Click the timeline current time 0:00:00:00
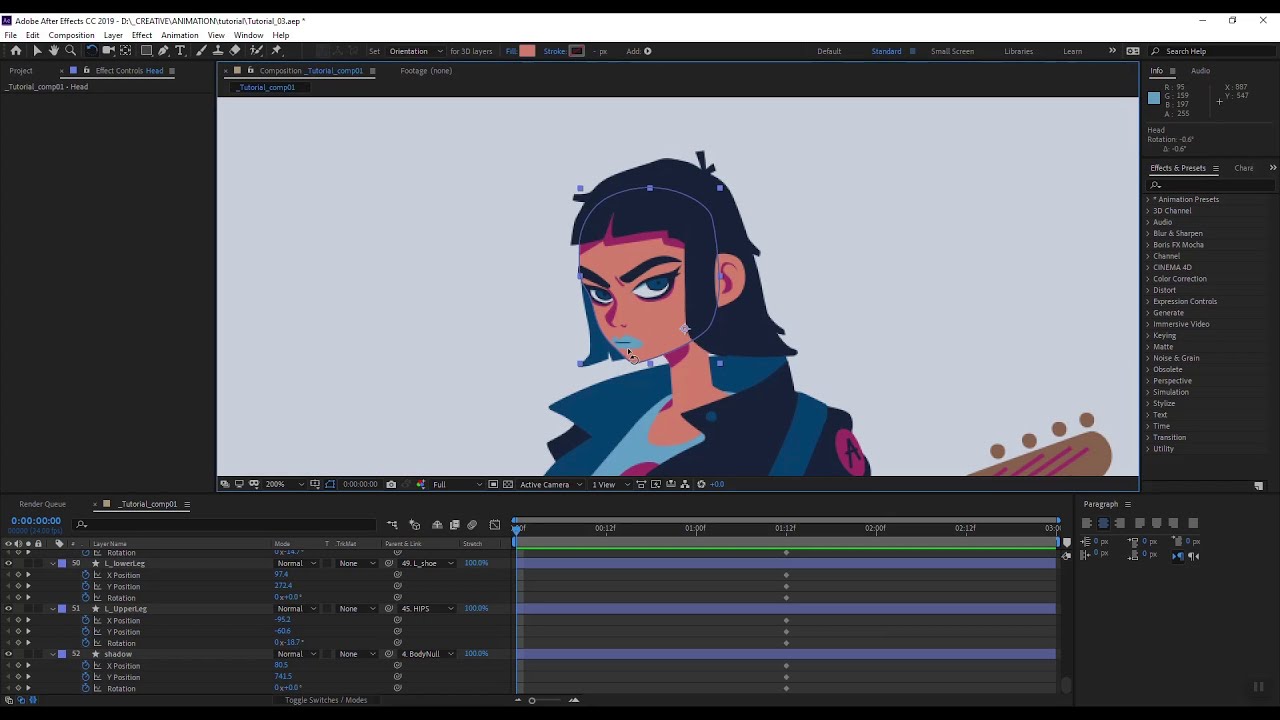 tap(36, 521)
